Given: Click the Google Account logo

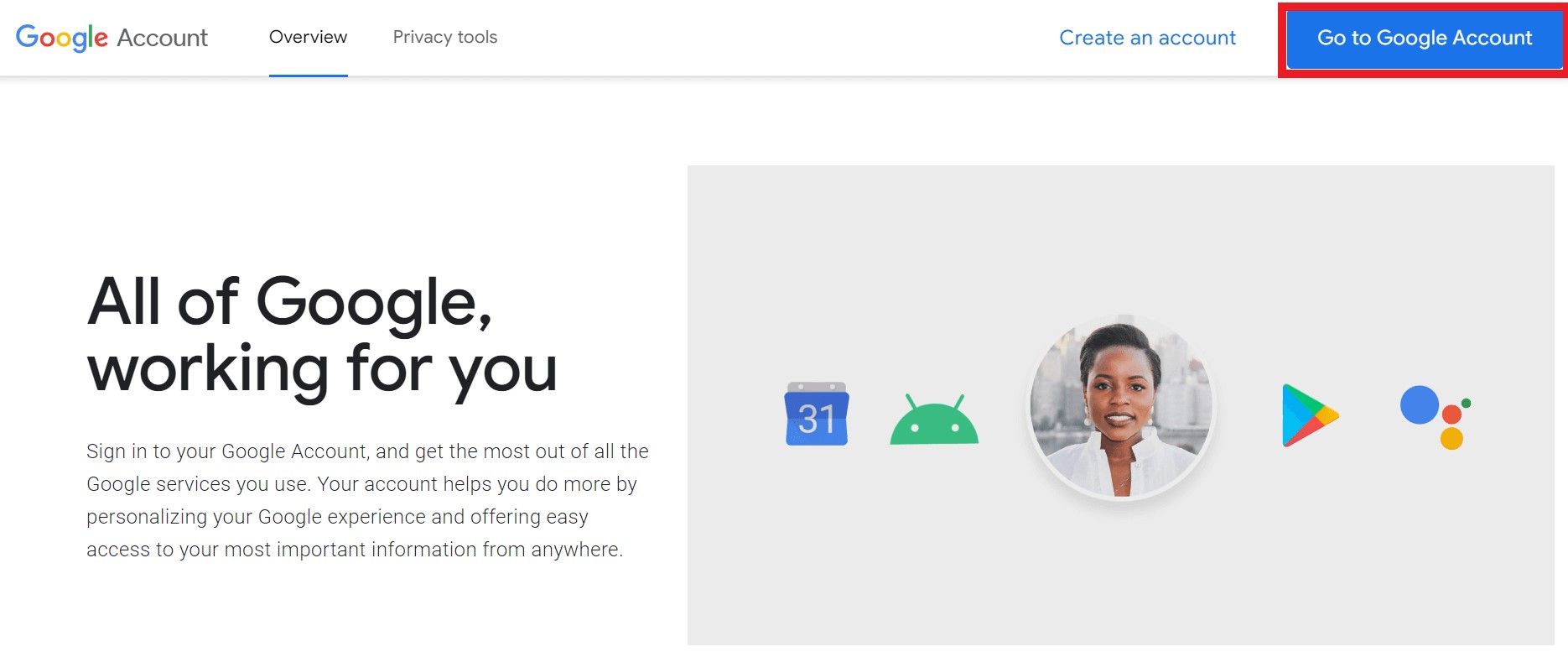Looking at the screenshot, I should point(112,38).
